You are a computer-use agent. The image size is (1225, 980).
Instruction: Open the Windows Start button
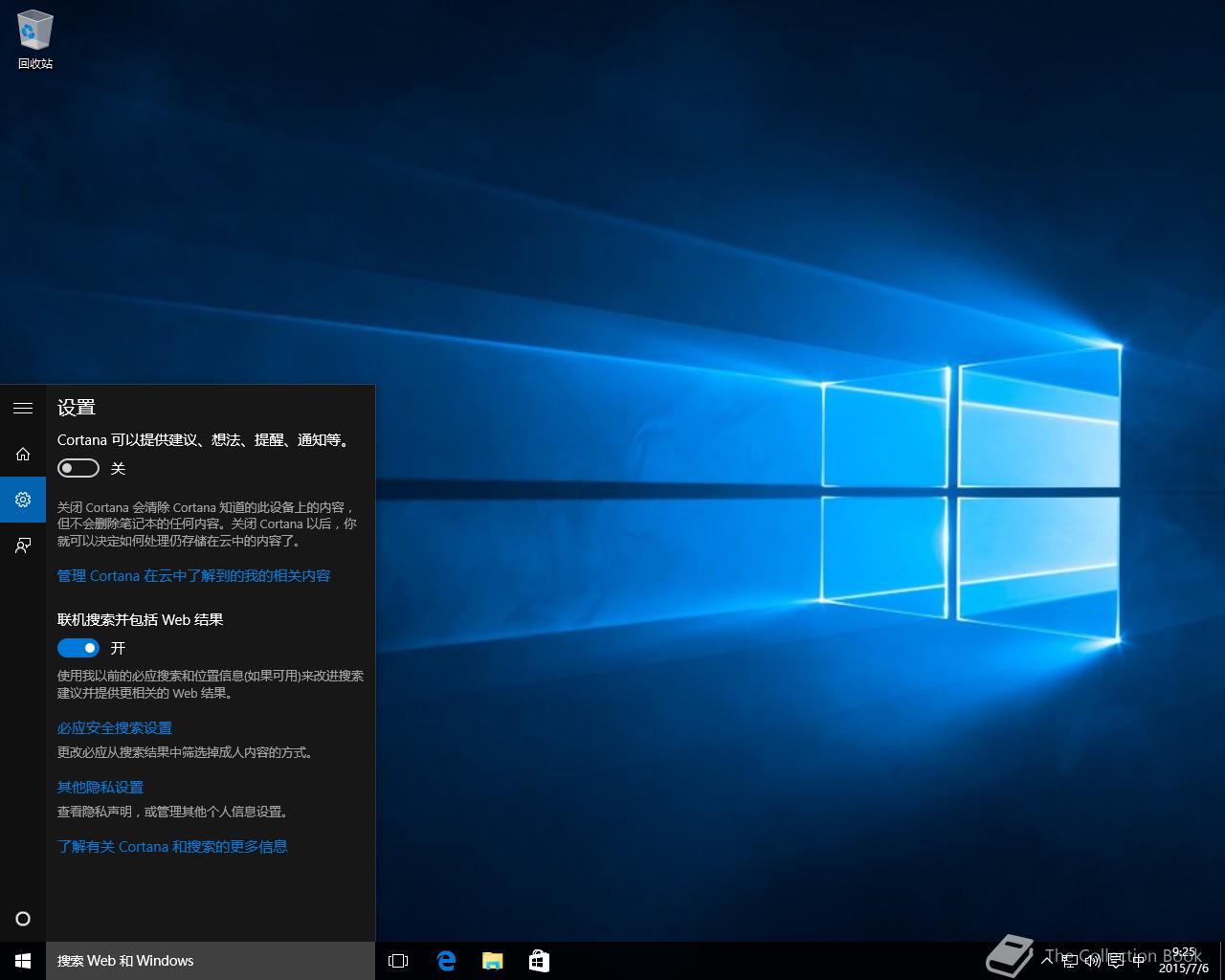[23, 961]
